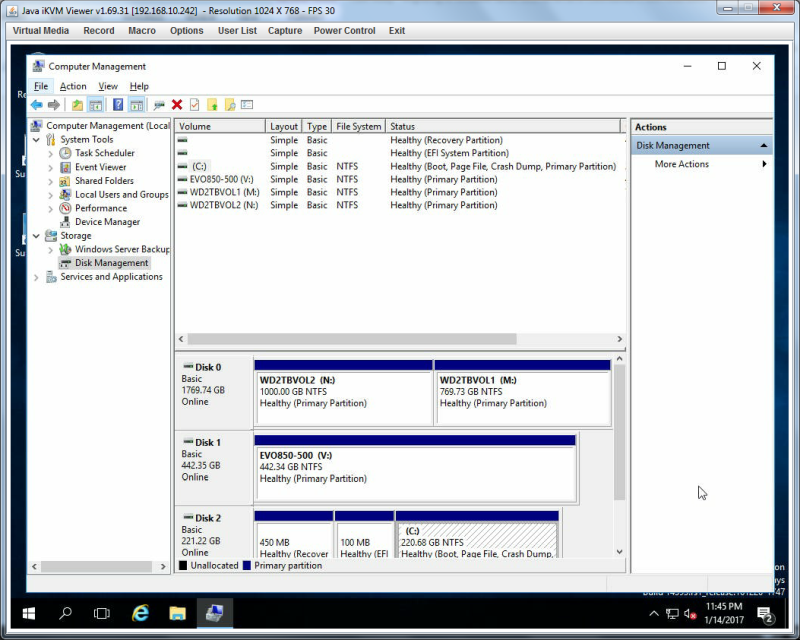Screen dimensions: 800x640
Task: Click the Disk 2 label panel
Action: (x=214, y=533)
